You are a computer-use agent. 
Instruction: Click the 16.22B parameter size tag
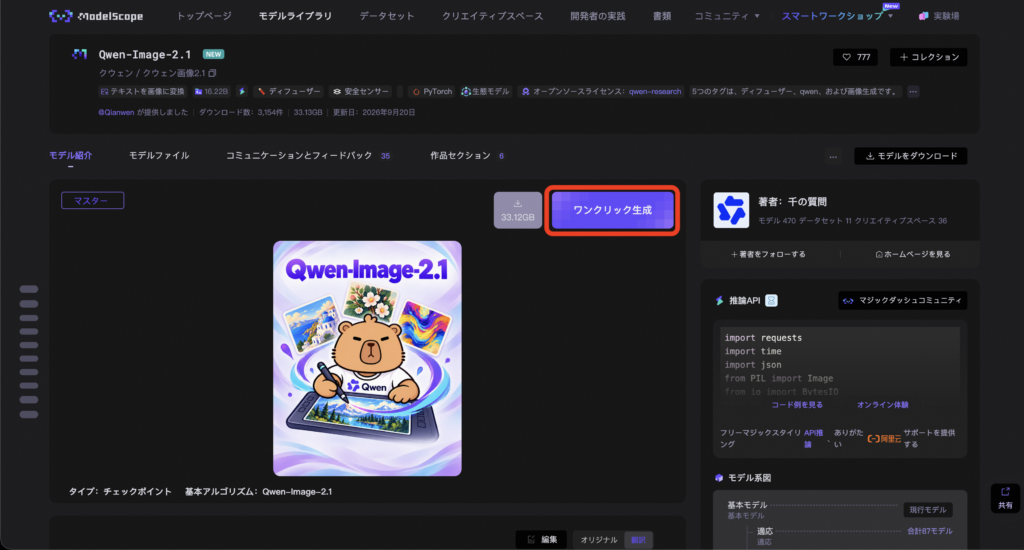click(211, 91)
